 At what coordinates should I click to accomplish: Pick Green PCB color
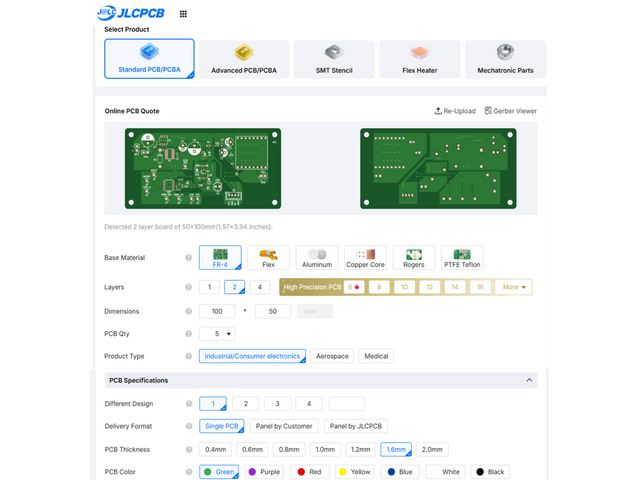click(x=219, y=472)
